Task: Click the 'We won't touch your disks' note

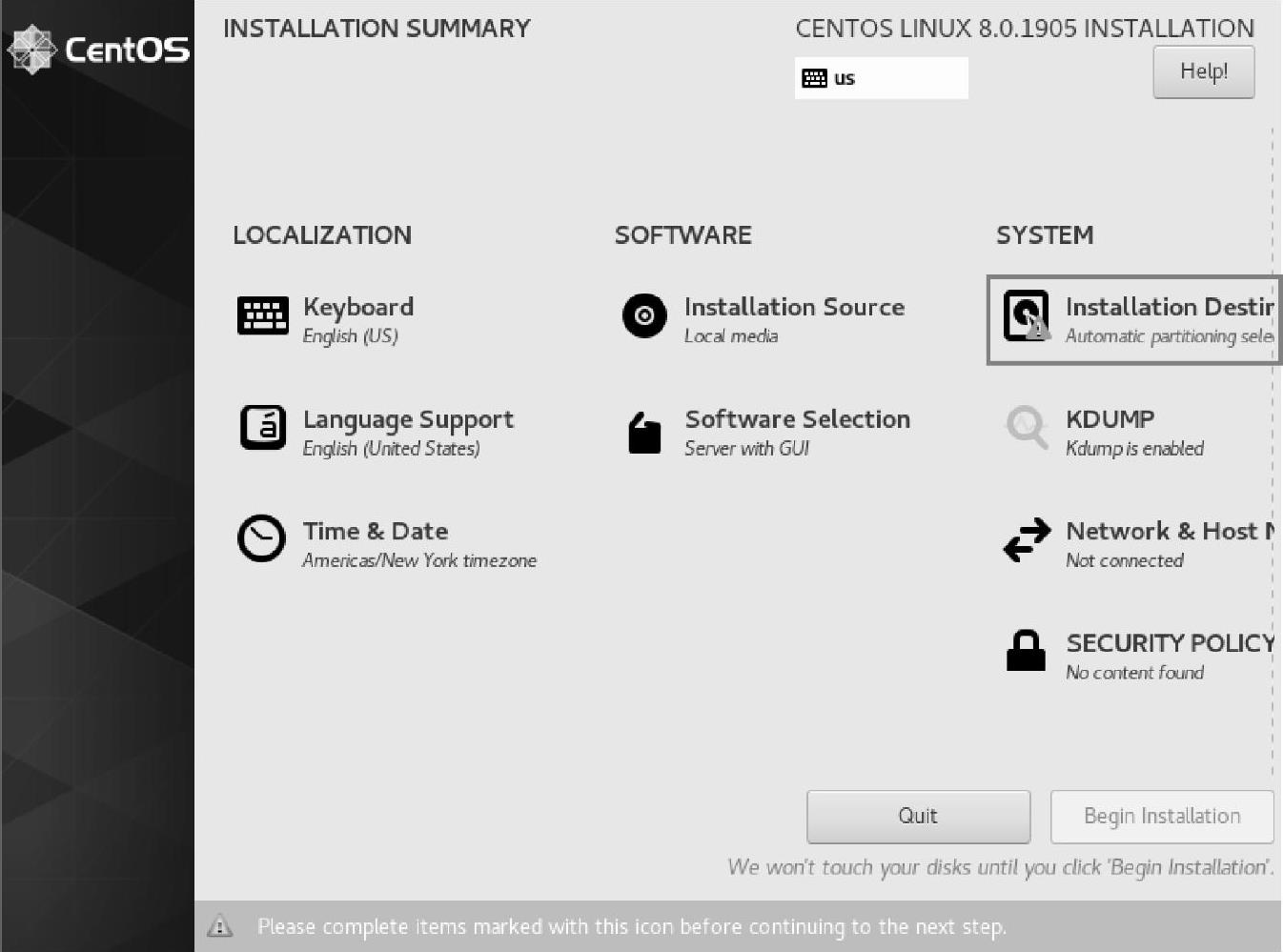Action: click(1001, 867)
